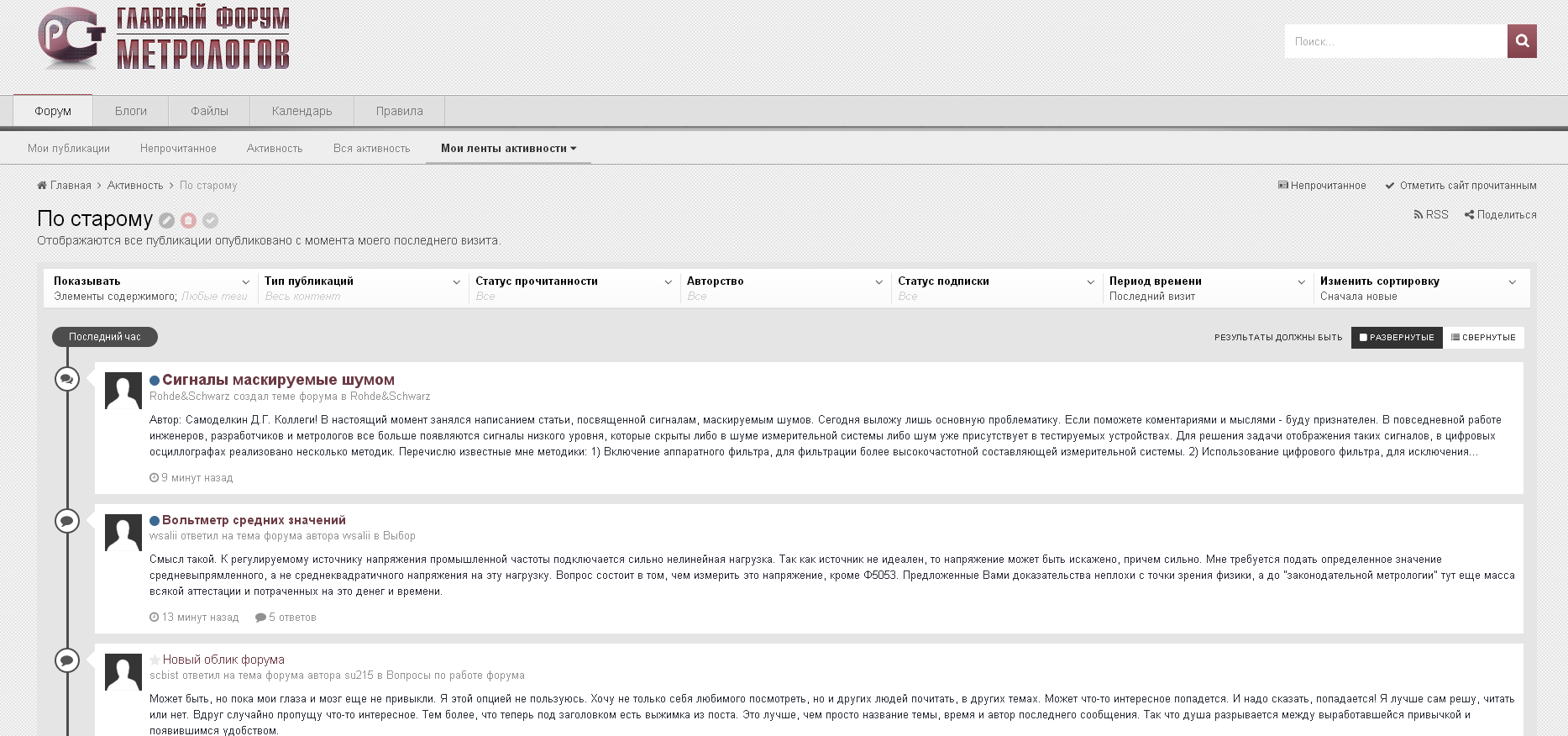Open the Мои ленты активности menu
Image resolution: width=1568 pixels, height=736 pixels.
pyautogui.click(x=508, y=149)
